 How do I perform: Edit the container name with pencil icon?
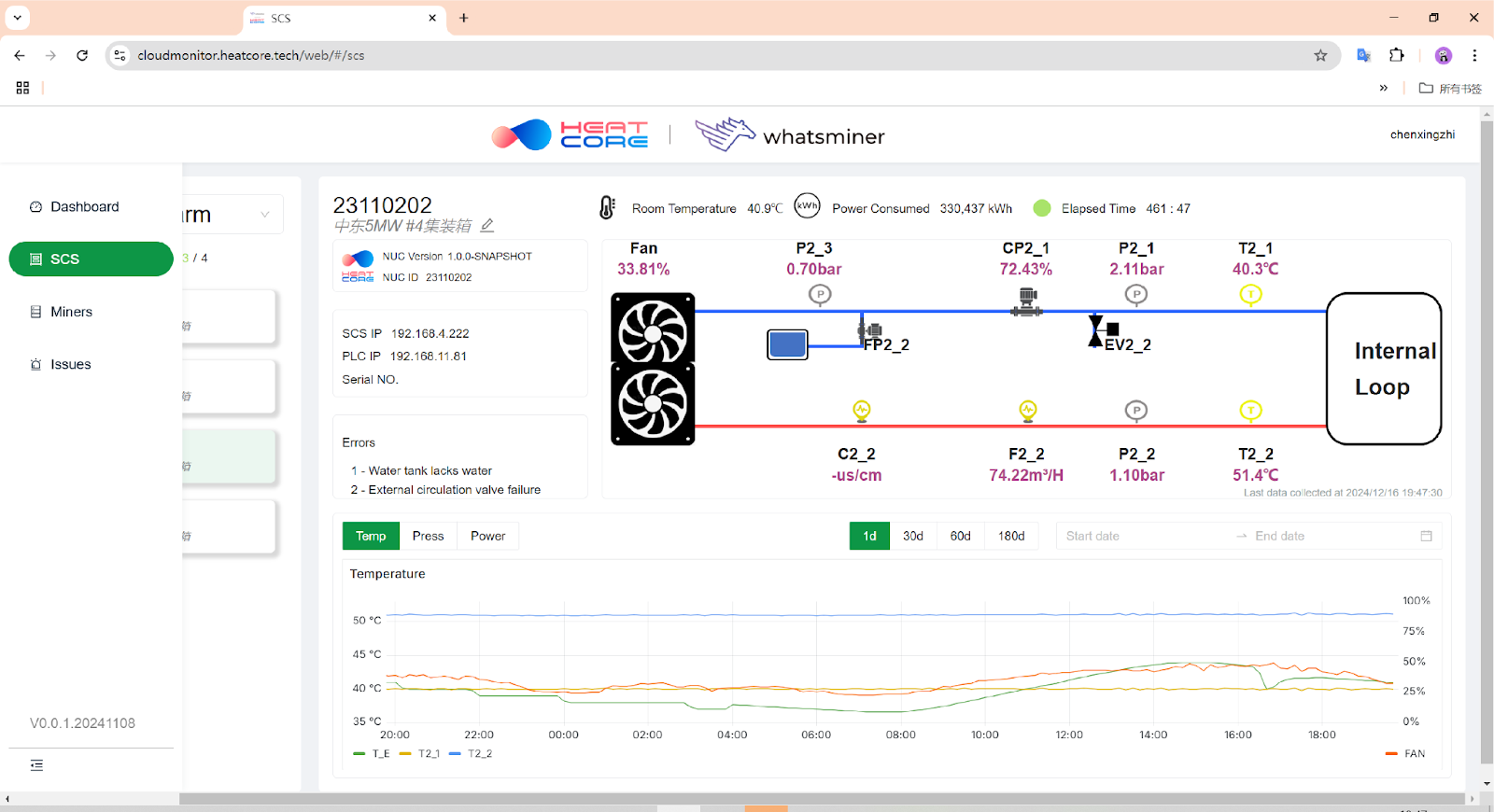(x=487, y=225)
